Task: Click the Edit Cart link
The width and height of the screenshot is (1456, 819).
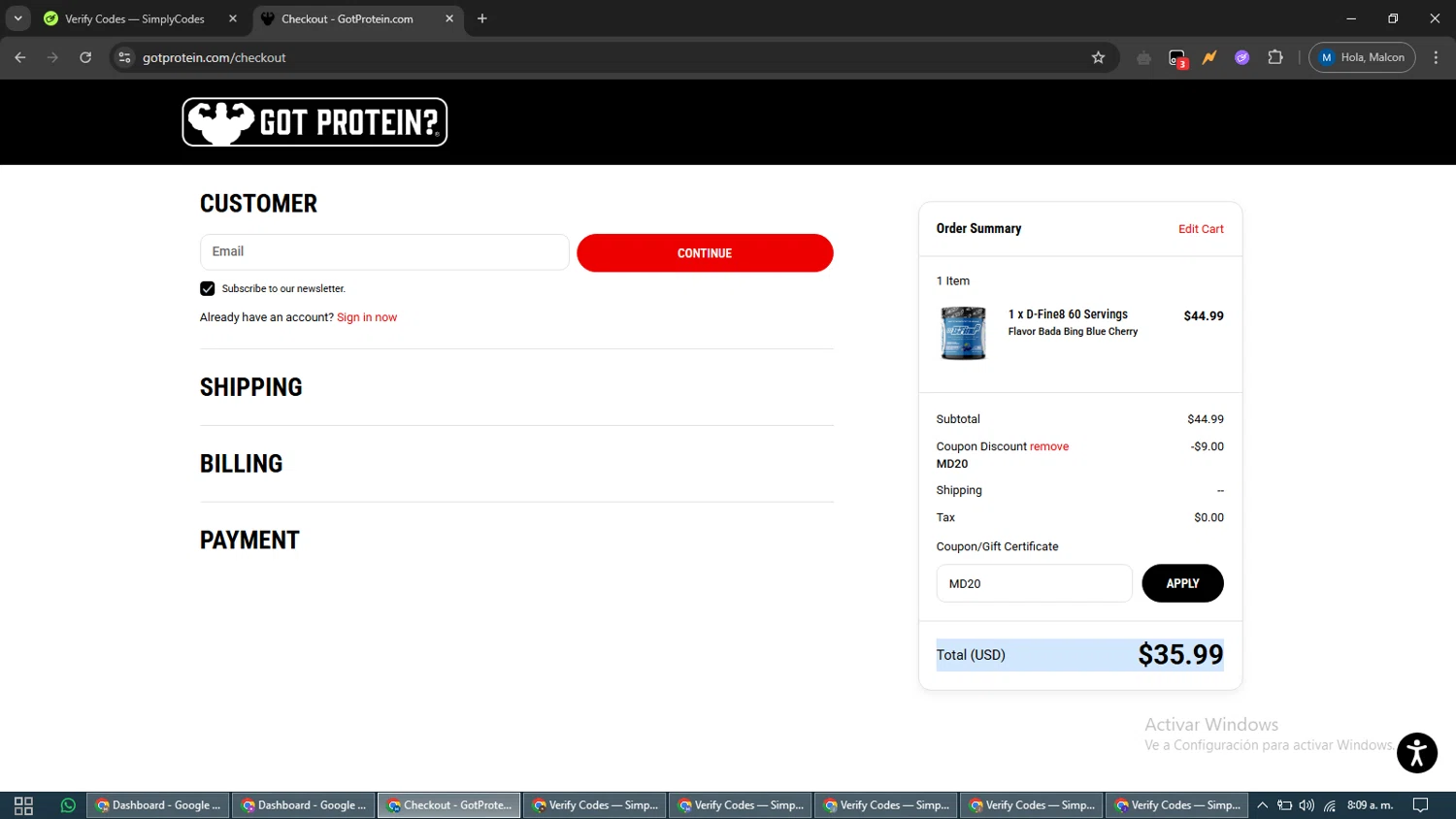Action: tap(1201, 229)
